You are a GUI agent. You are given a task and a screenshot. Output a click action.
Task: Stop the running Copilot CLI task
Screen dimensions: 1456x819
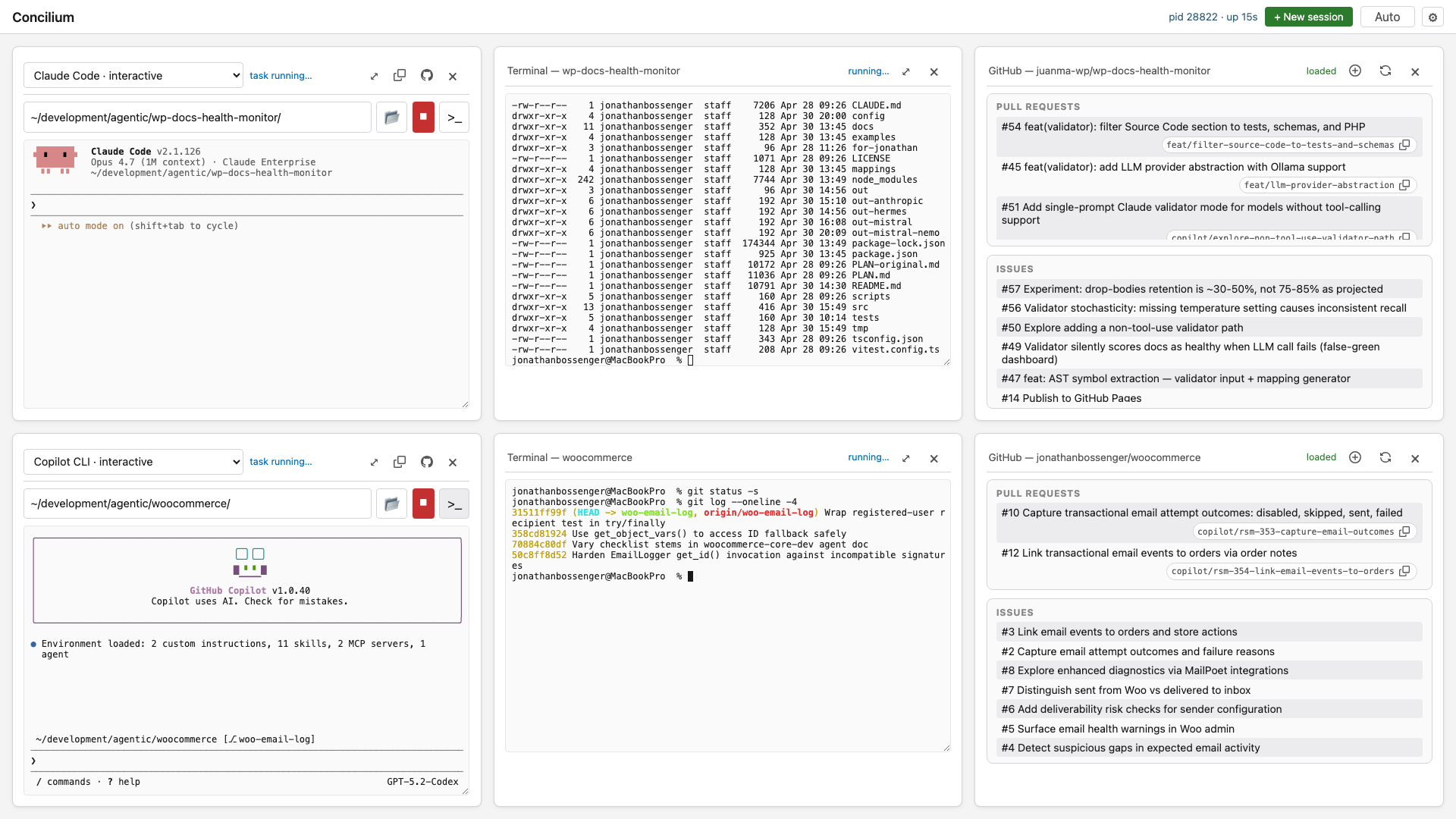pos(423,504)
